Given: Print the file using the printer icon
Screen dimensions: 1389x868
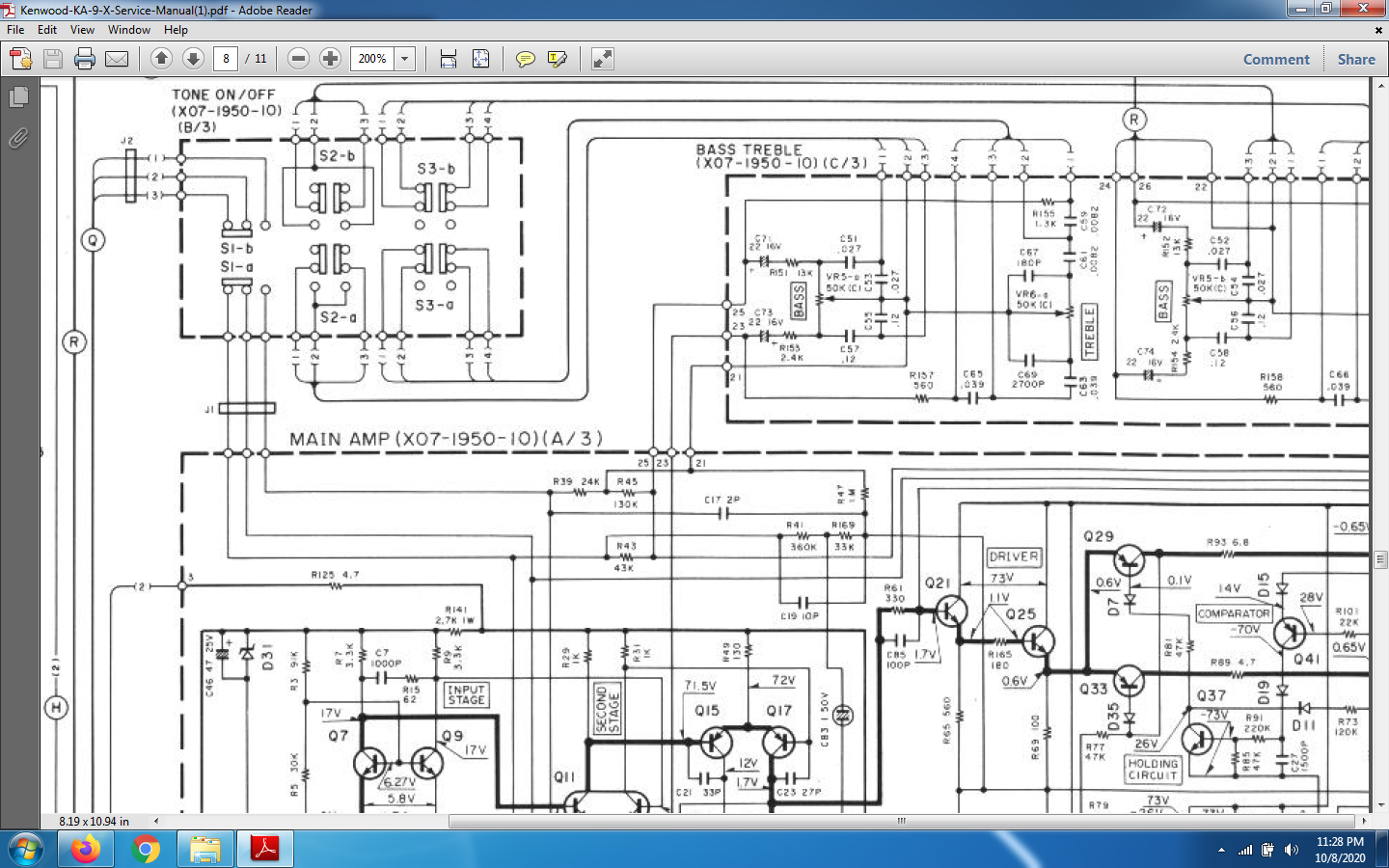Looking at the screenshot, I should tap(85, 59).
